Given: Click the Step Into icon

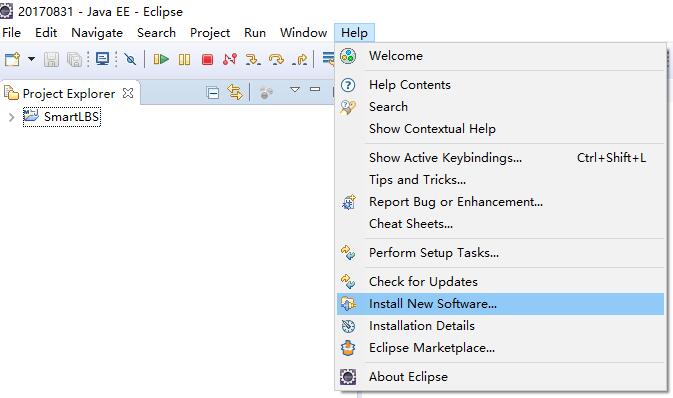Looking at the screenshot, I should [253, 59].
